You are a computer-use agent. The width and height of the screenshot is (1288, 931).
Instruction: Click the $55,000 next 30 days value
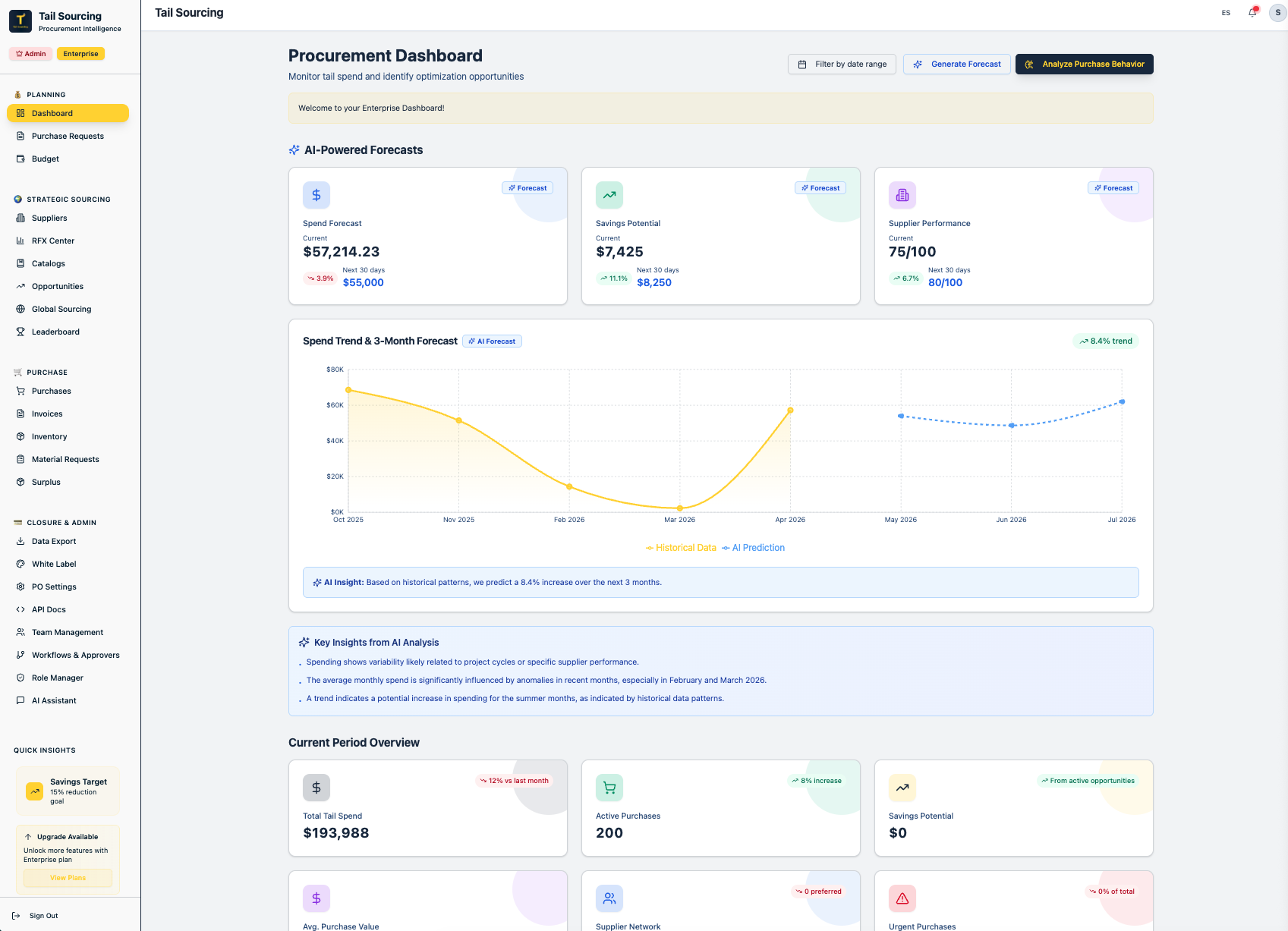coord(364,282)
